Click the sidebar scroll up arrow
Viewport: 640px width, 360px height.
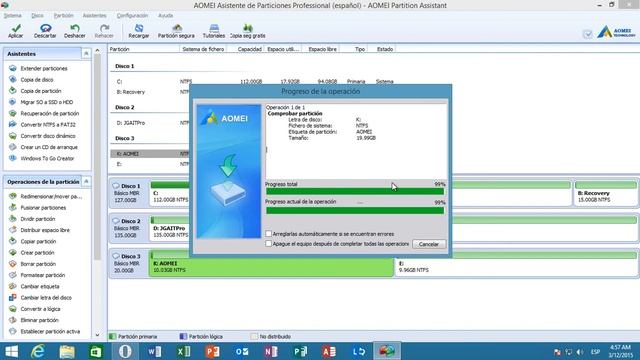click(97, 51)
